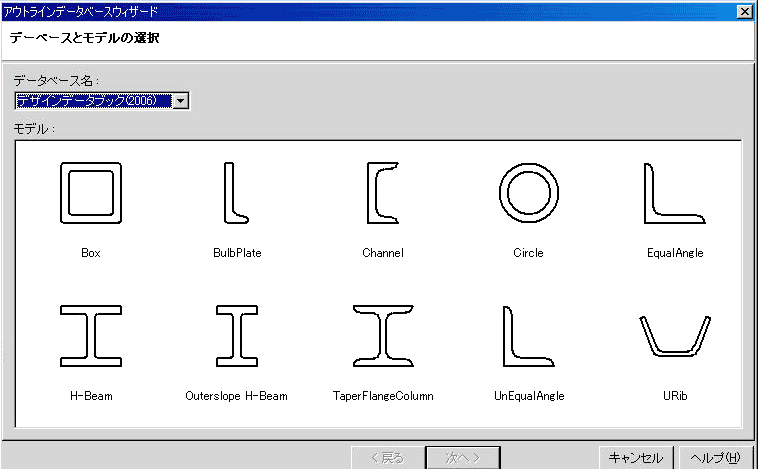Click the Circle label text
Image resolution: width=758 pixels, height=469 pixels.
tap(527, 253)
